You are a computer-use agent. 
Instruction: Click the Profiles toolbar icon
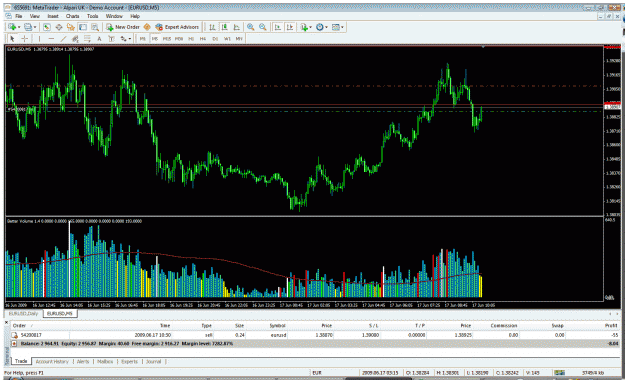coord(28,27)
